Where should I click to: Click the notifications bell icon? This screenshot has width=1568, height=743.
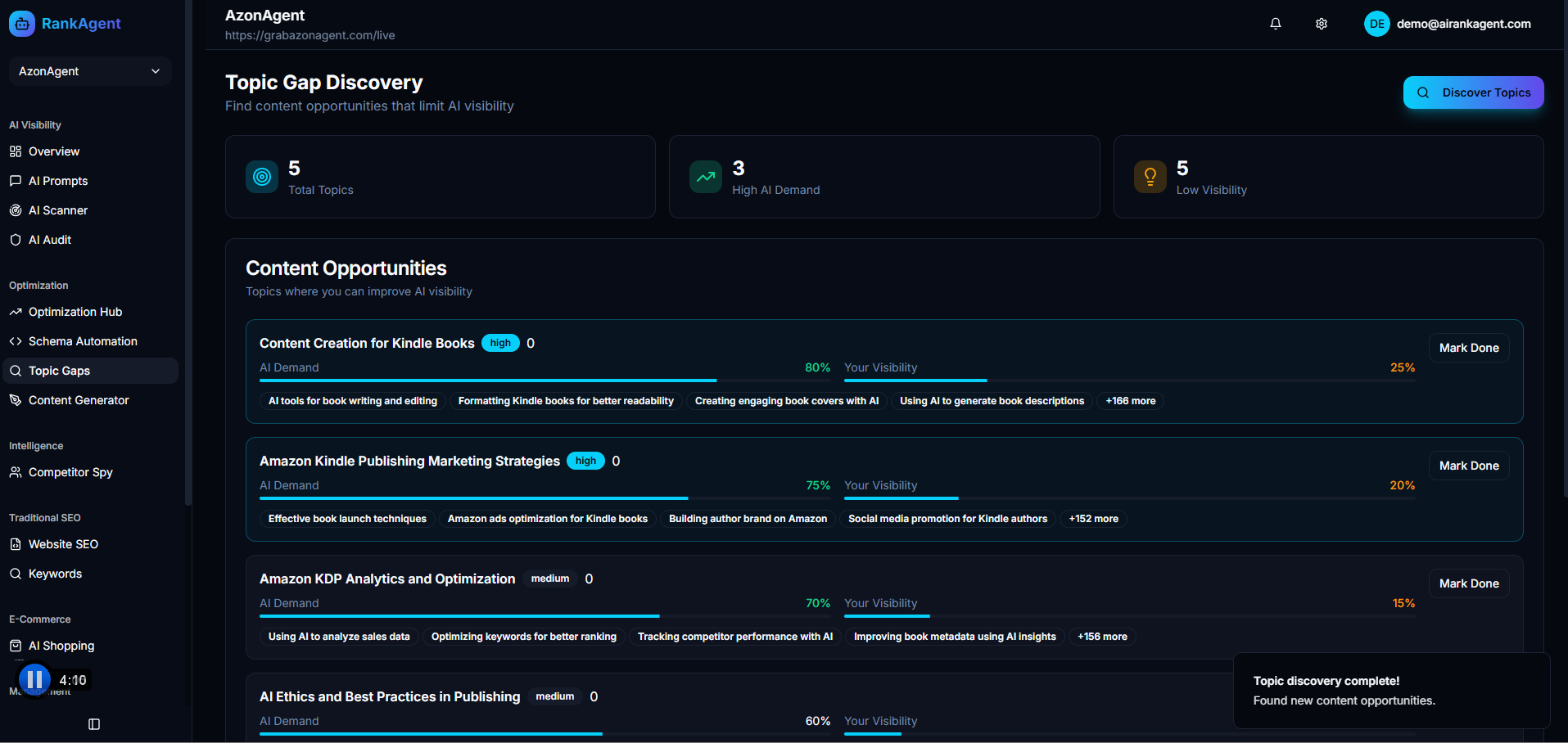click(1275, 24)
